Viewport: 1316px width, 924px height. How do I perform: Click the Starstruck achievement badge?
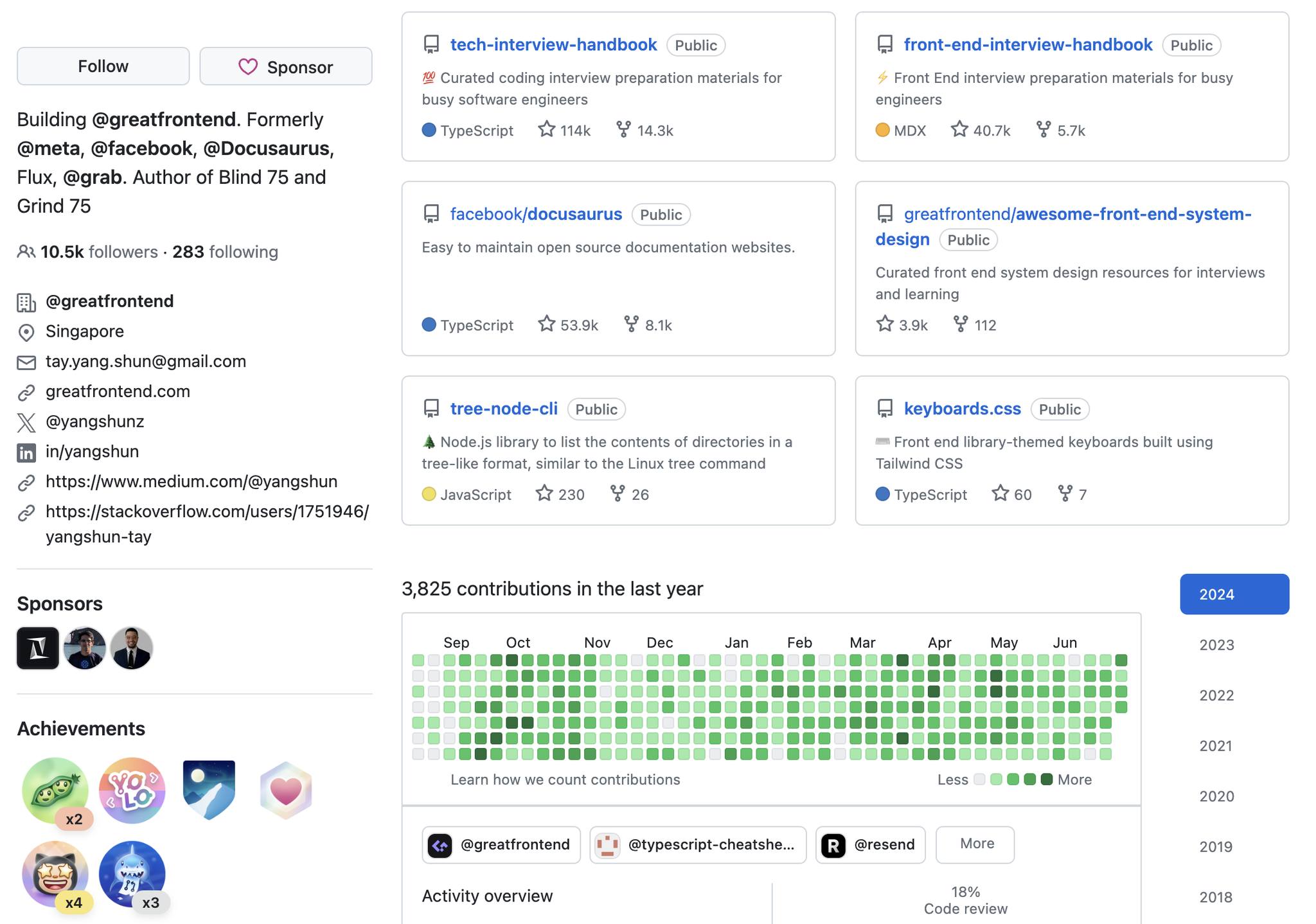(55, 873)
